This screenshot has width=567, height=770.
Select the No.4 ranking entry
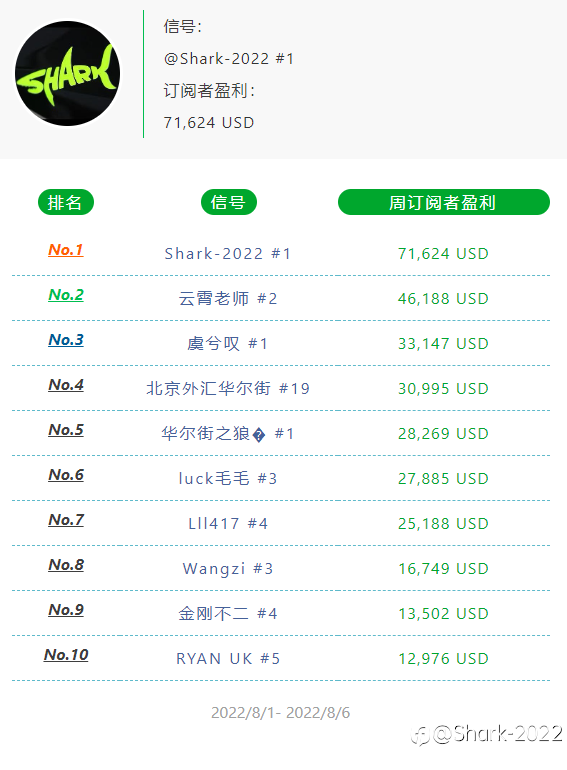click(66, 385)
